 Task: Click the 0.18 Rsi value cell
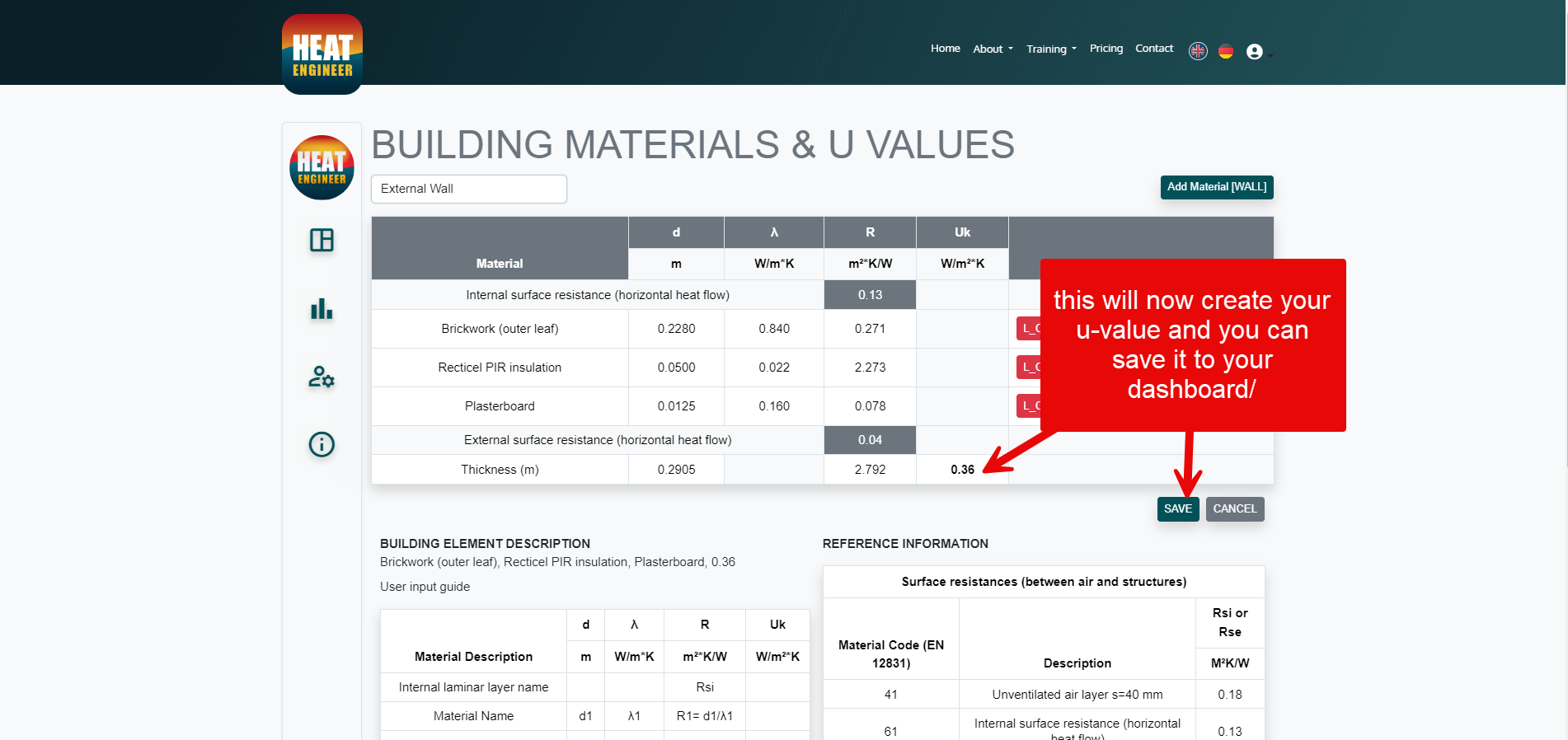tap(1230, 695)
